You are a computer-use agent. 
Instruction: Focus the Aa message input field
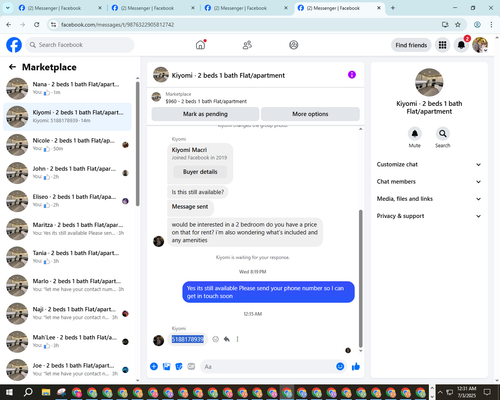pyautogui.click(x=267, y=367)
